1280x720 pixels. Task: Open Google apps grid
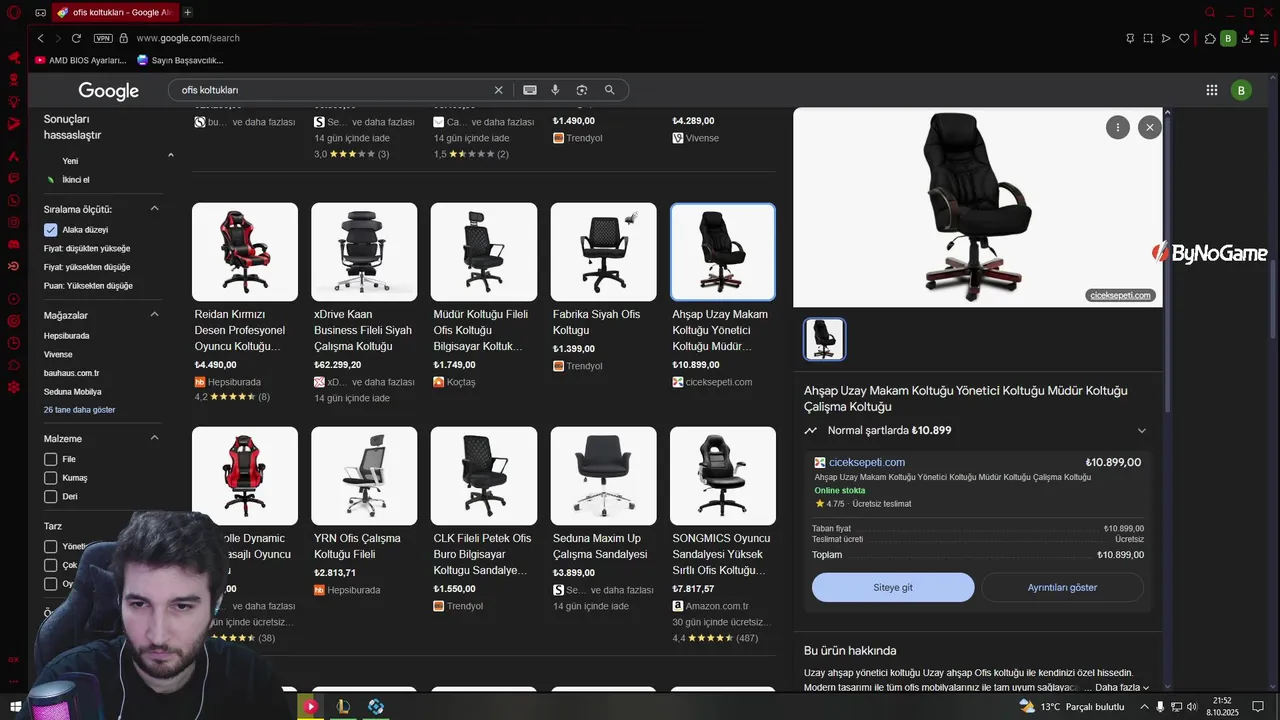click(1212, 90)
